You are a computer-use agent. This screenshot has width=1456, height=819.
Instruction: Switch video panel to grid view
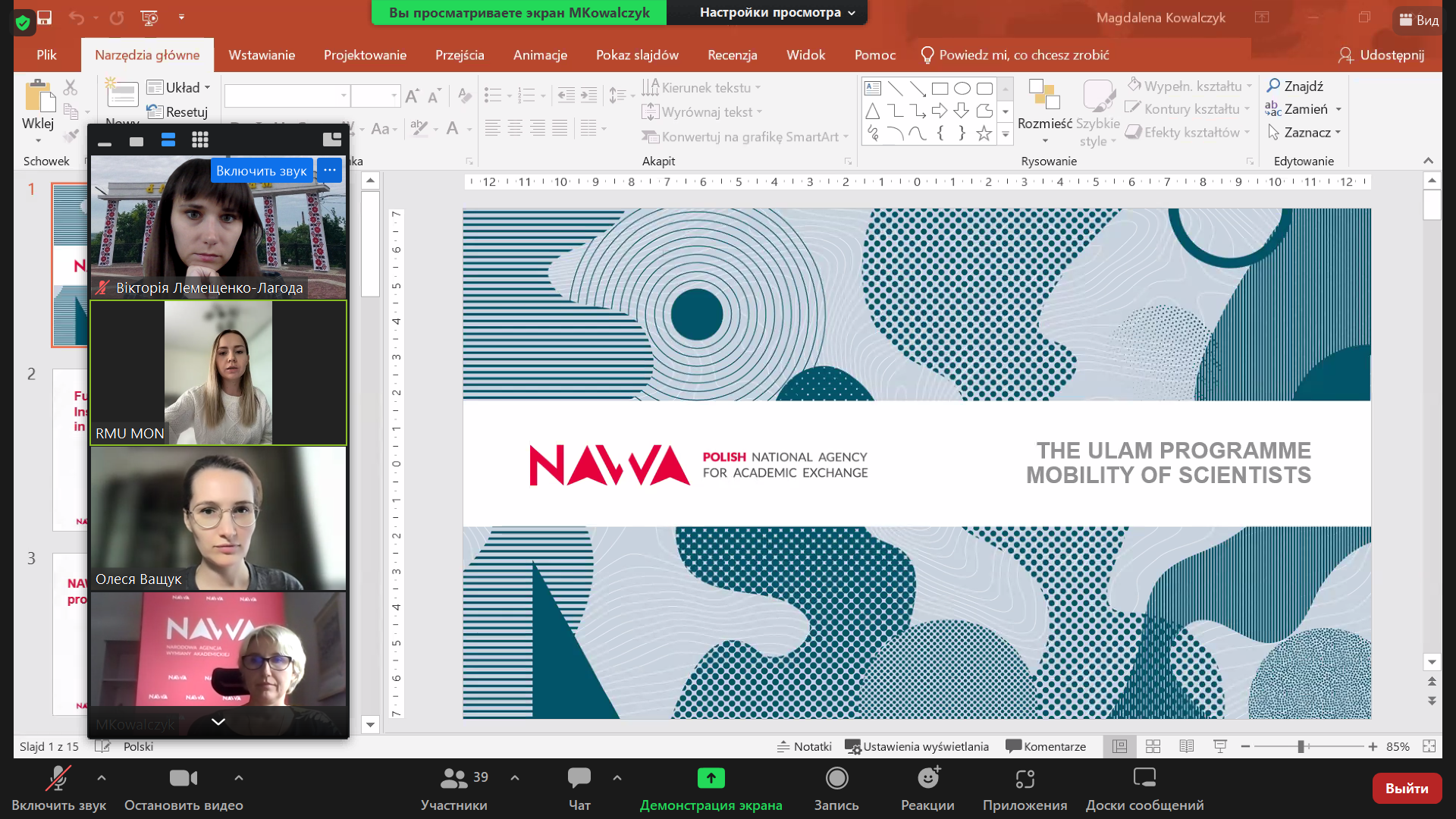tap(200, 140)
